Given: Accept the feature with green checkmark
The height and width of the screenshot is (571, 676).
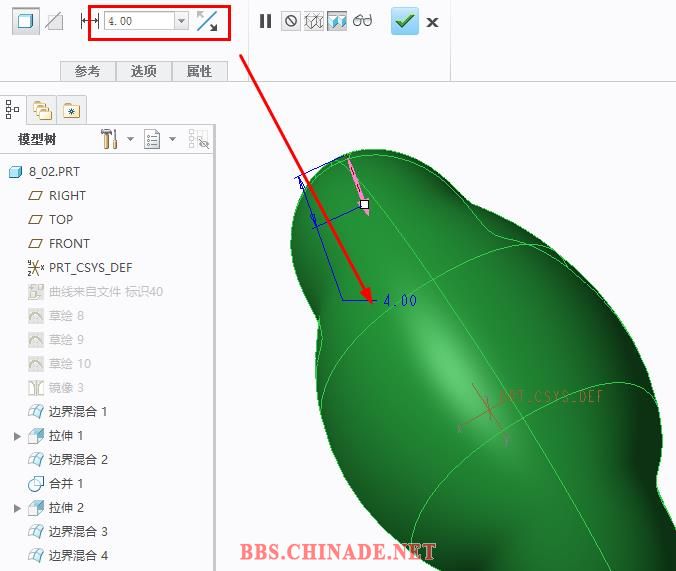Looking at the screenshot, I should [x=405, y=21].
